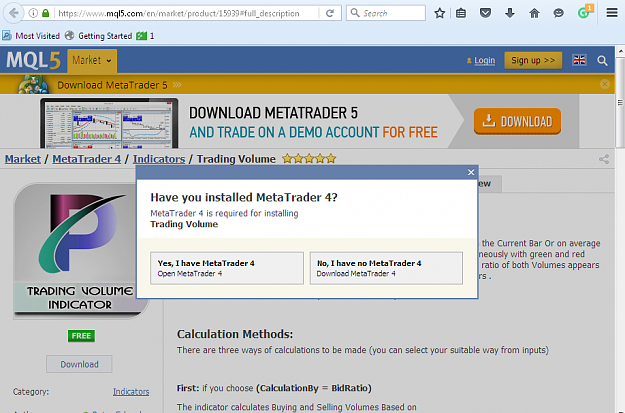Click the 'Calculation Methods:' heading
This screenshot has height=413, width=625.
click(235, 334)
